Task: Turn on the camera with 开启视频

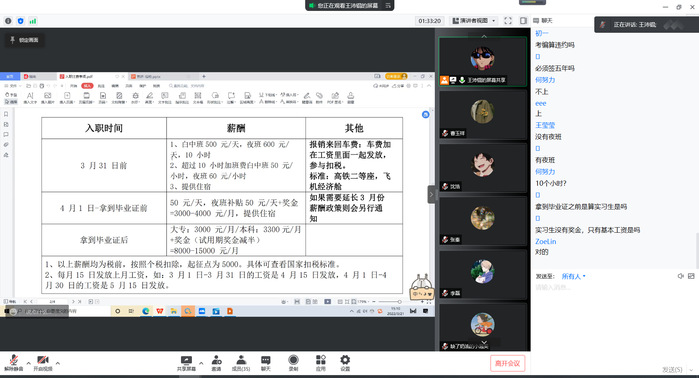Action: [x=43, y=362]
